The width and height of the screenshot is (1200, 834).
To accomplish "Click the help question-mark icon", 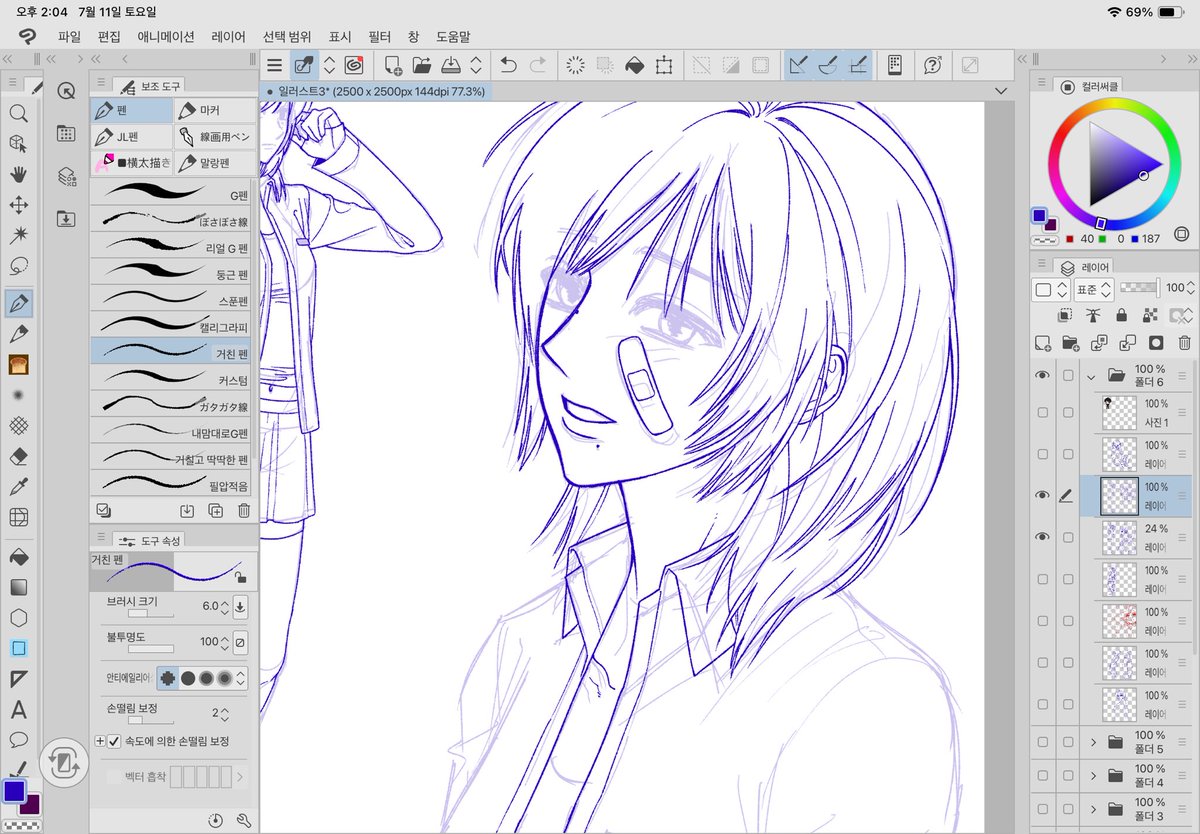I will [933, 65].
